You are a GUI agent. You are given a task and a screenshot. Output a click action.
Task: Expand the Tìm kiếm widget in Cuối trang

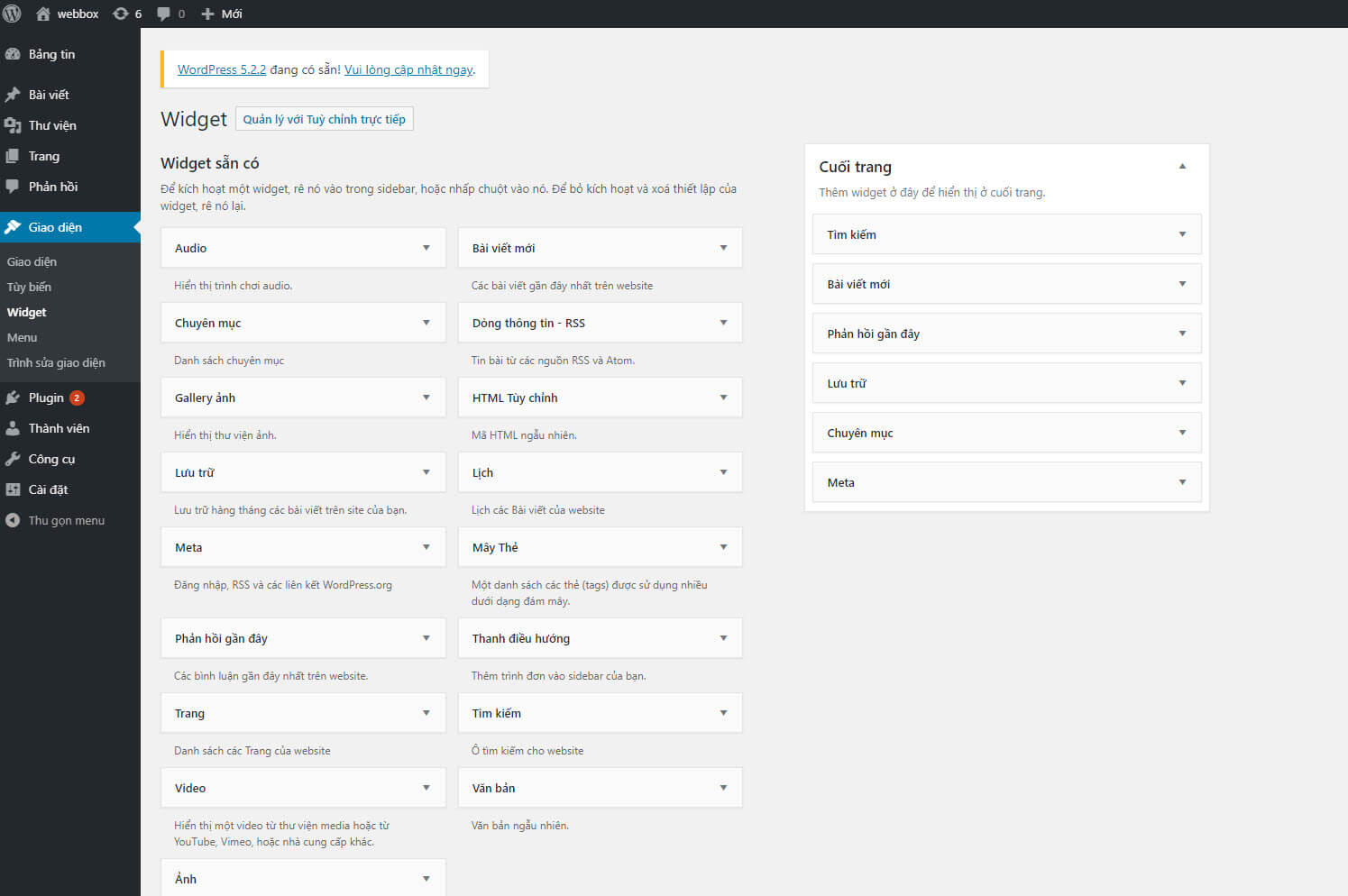tap(1182, 234)
